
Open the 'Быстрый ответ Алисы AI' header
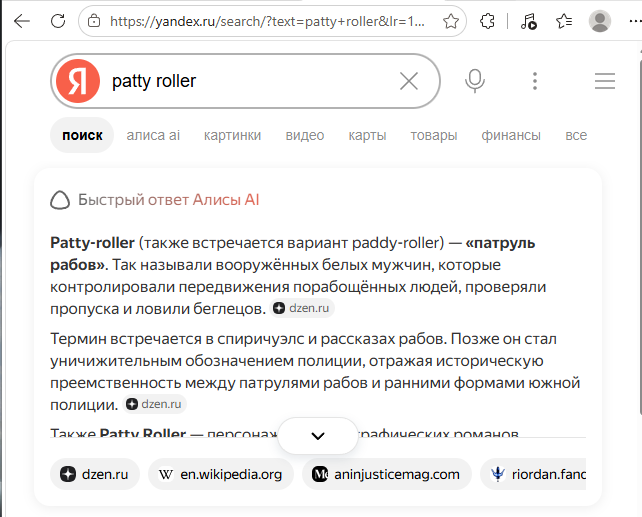tap(168, 200)
